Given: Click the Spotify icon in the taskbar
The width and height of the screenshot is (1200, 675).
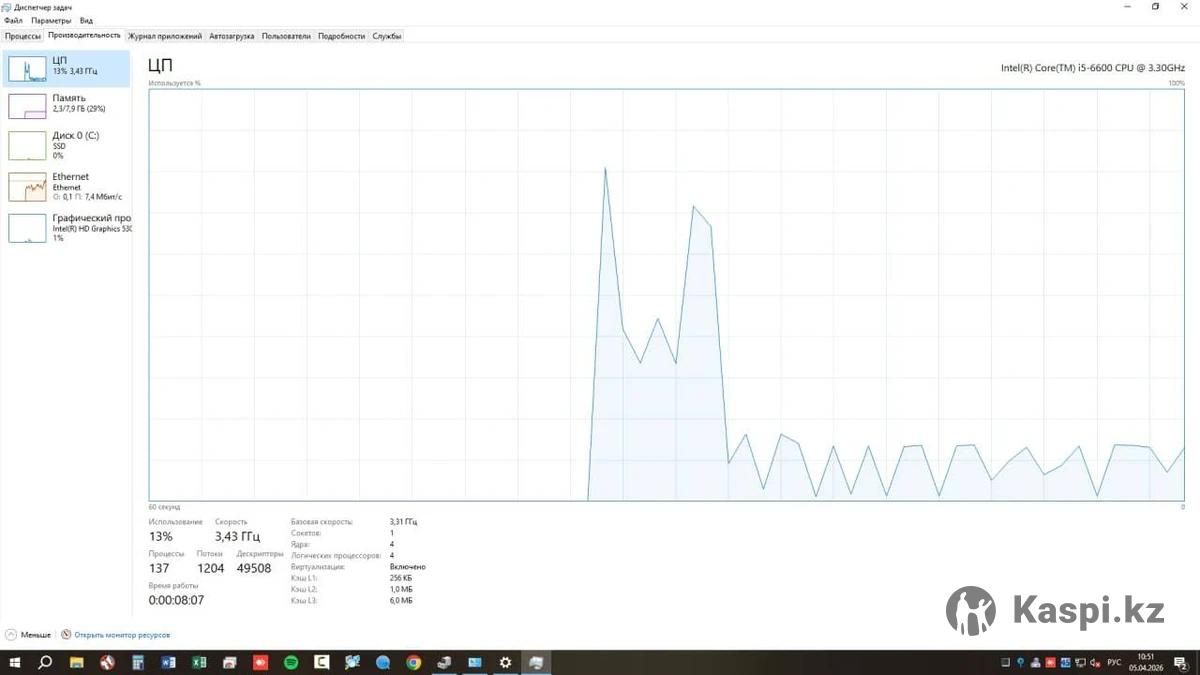Looking at the screenshot, I should [x=291, y=662].
